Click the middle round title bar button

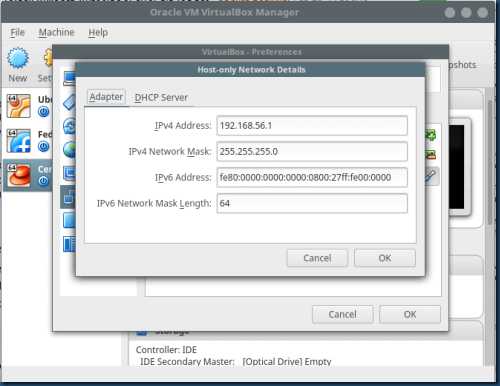466,13
